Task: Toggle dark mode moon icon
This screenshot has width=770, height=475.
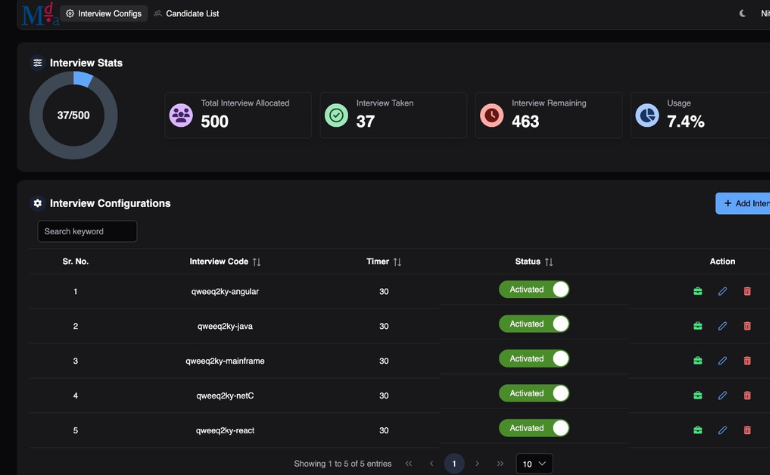Action: (742, 14)
